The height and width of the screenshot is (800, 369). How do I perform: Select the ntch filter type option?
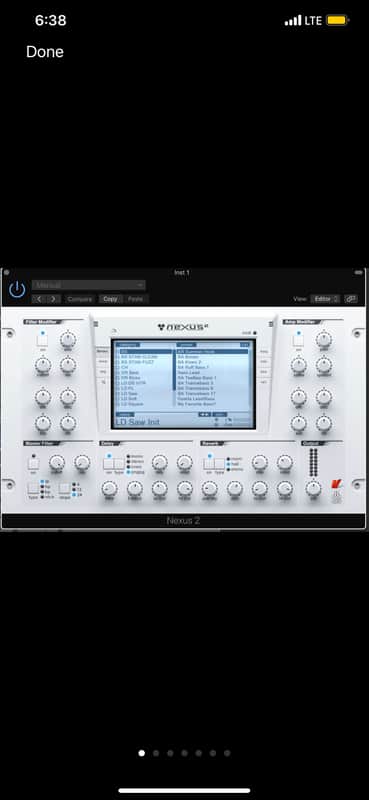click(x=46, y=496)
